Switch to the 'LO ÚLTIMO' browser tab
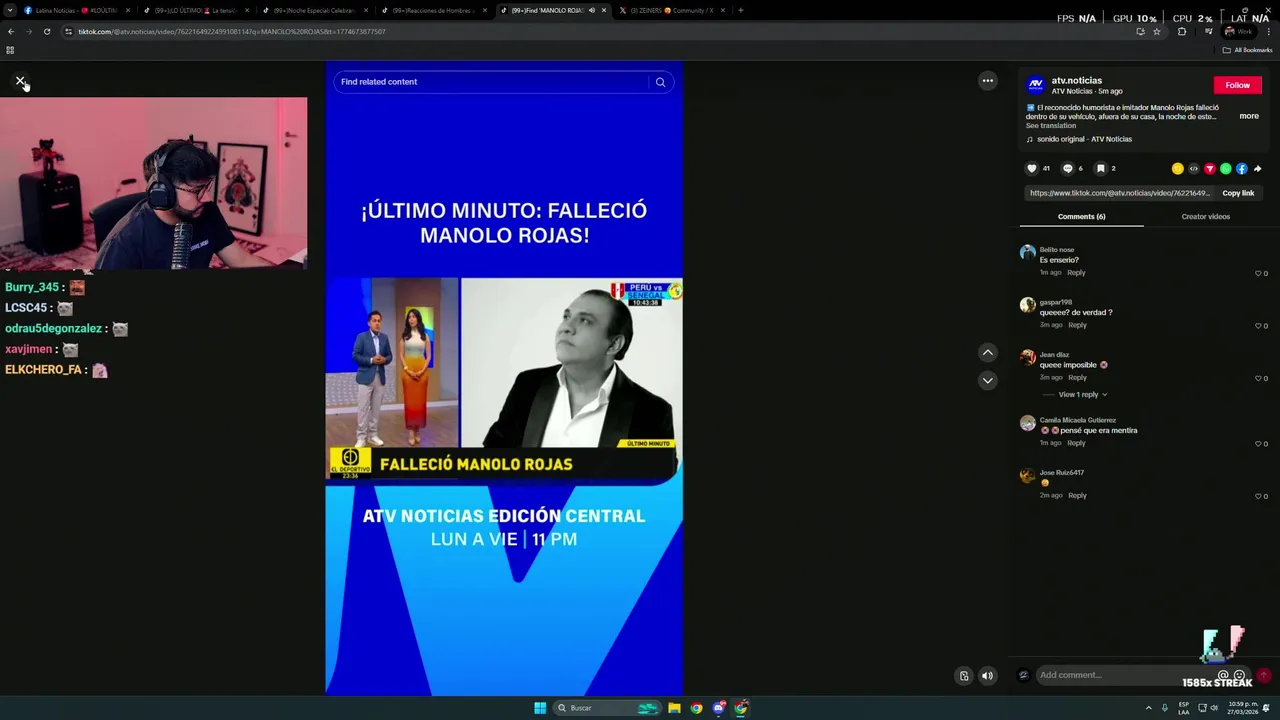The height and width of the screenshot is (720, 1280). (195, 10)
